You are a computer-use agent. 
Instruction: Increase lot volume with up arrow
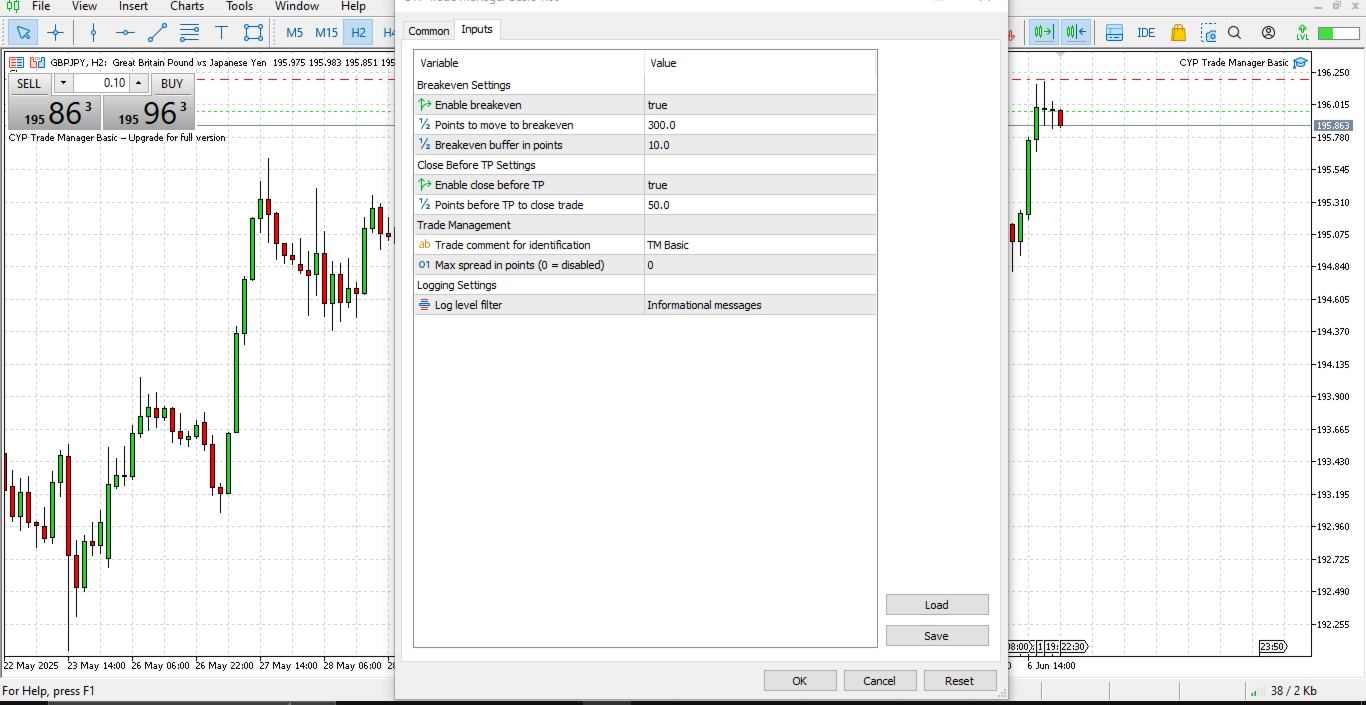[138, 83]
